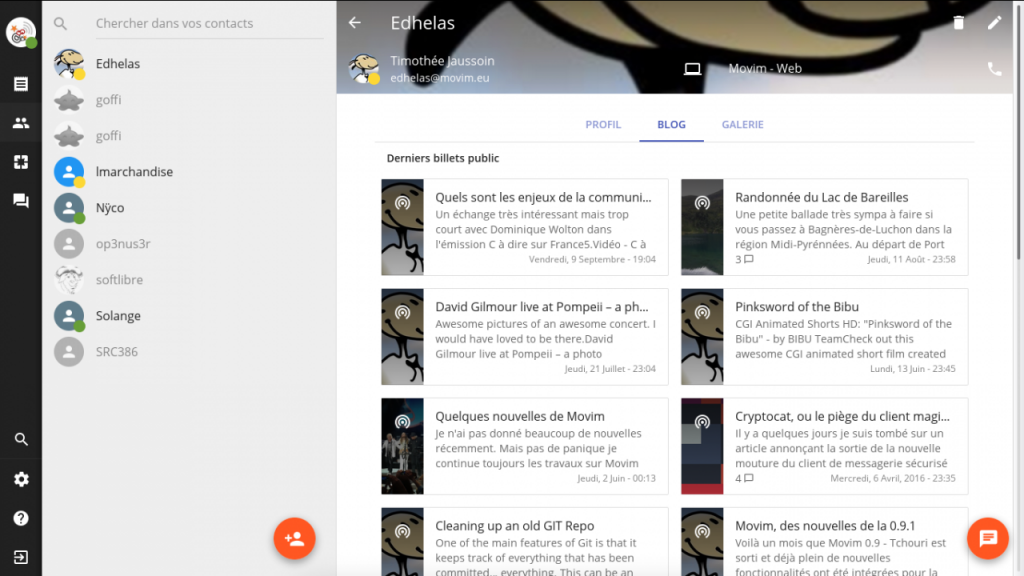Click 'Movim - Web' client label

pyautogui.click(x=765, y=69)
